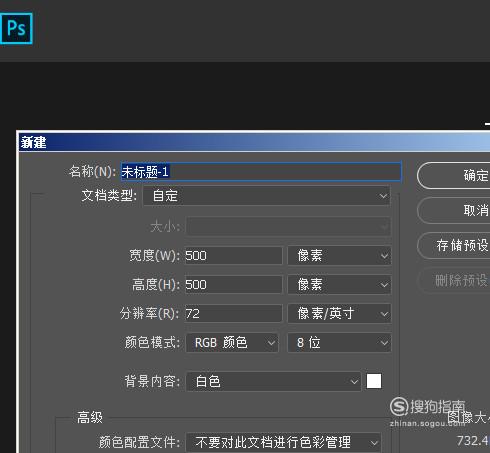Click the 732.4 image size value
The width and height of the screenshot is (490, 453).
tap(473, 441)
